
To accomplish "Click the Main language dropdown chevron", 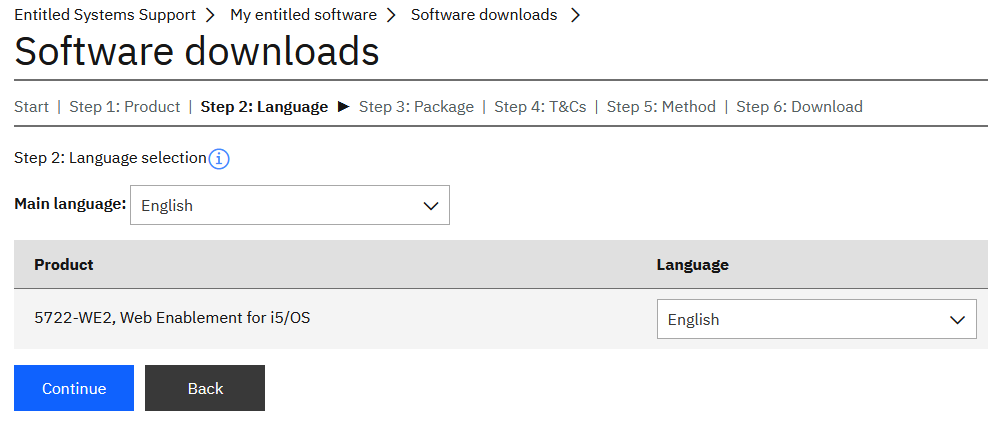I will [431, 205].
